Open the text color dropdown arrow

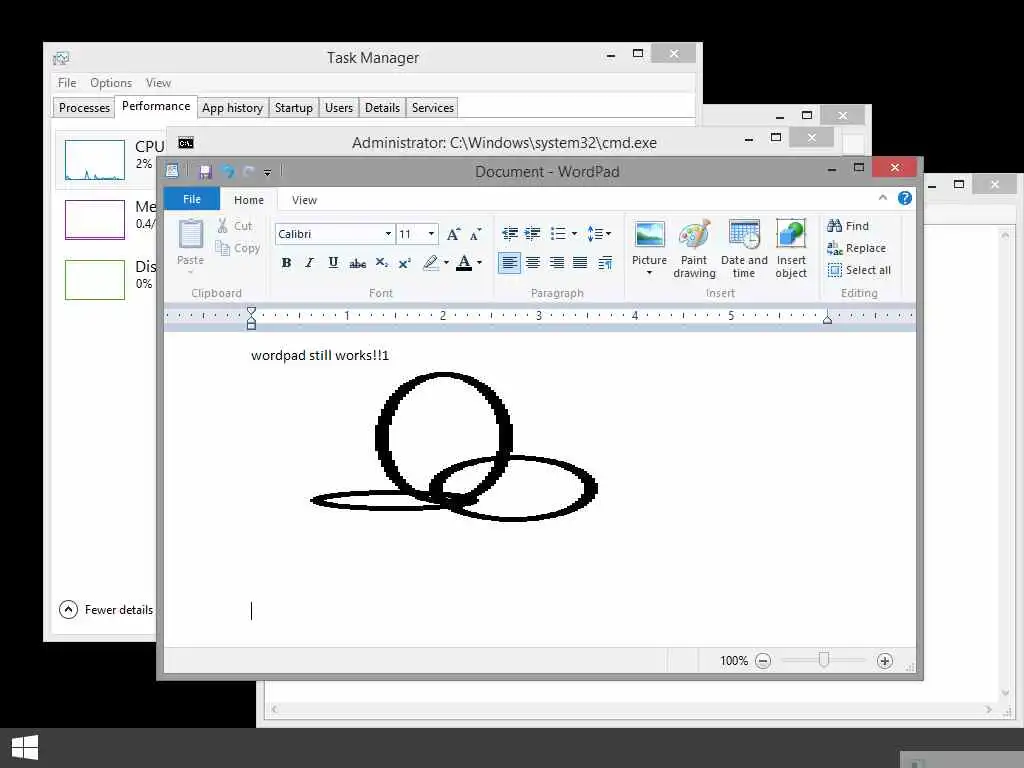(479, 263)
